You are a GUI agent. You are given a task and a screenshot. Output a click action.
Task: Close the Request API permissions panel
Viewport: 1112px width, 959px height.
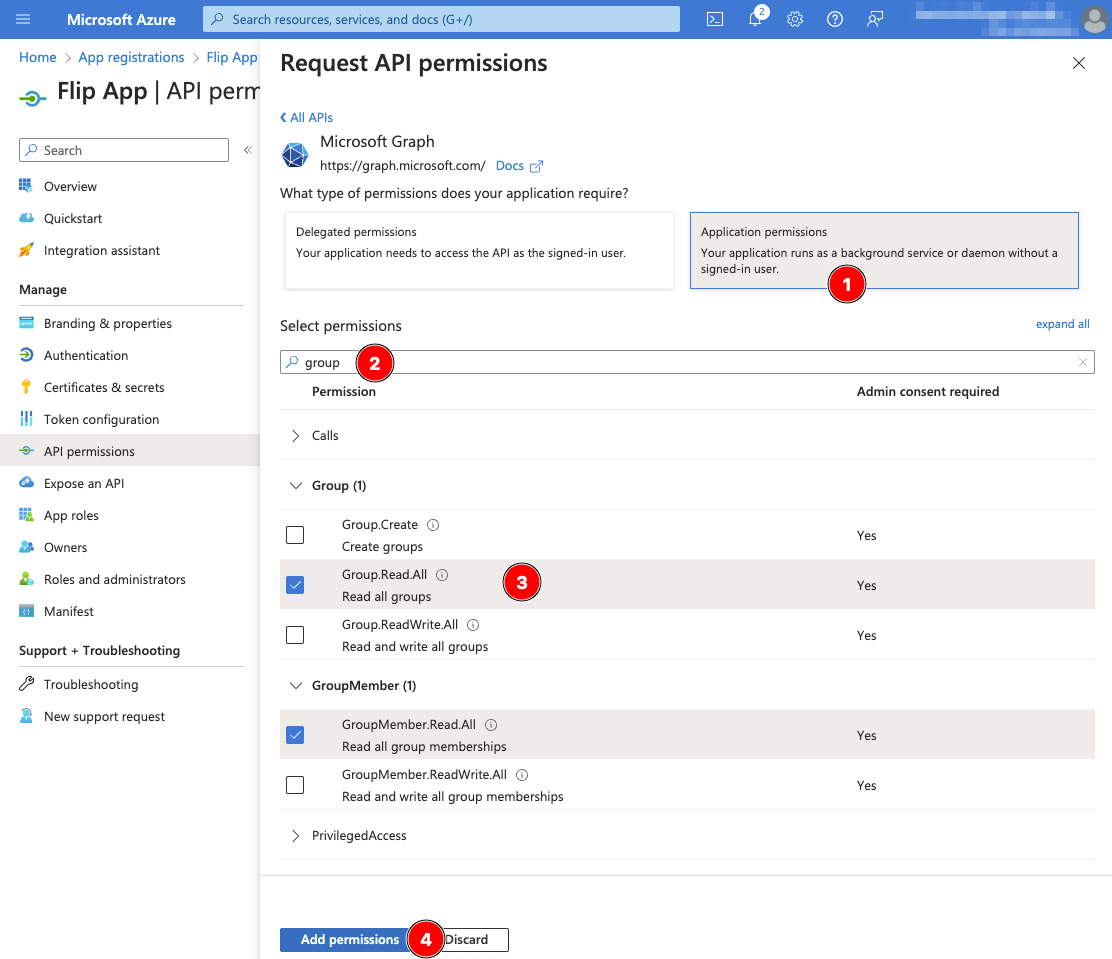point(1079,63)
